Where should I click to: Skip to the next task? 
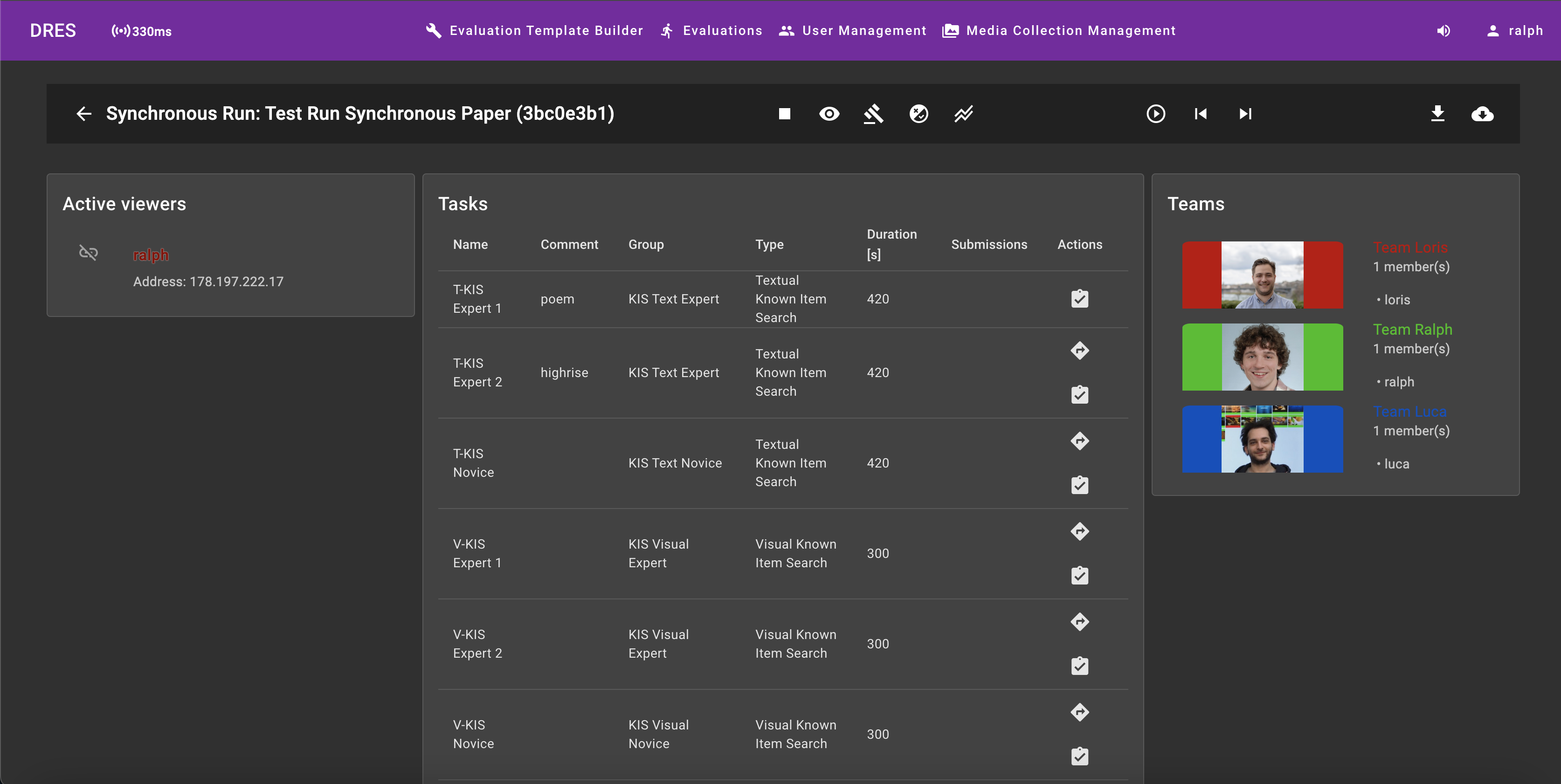(x=1245, y=114)
